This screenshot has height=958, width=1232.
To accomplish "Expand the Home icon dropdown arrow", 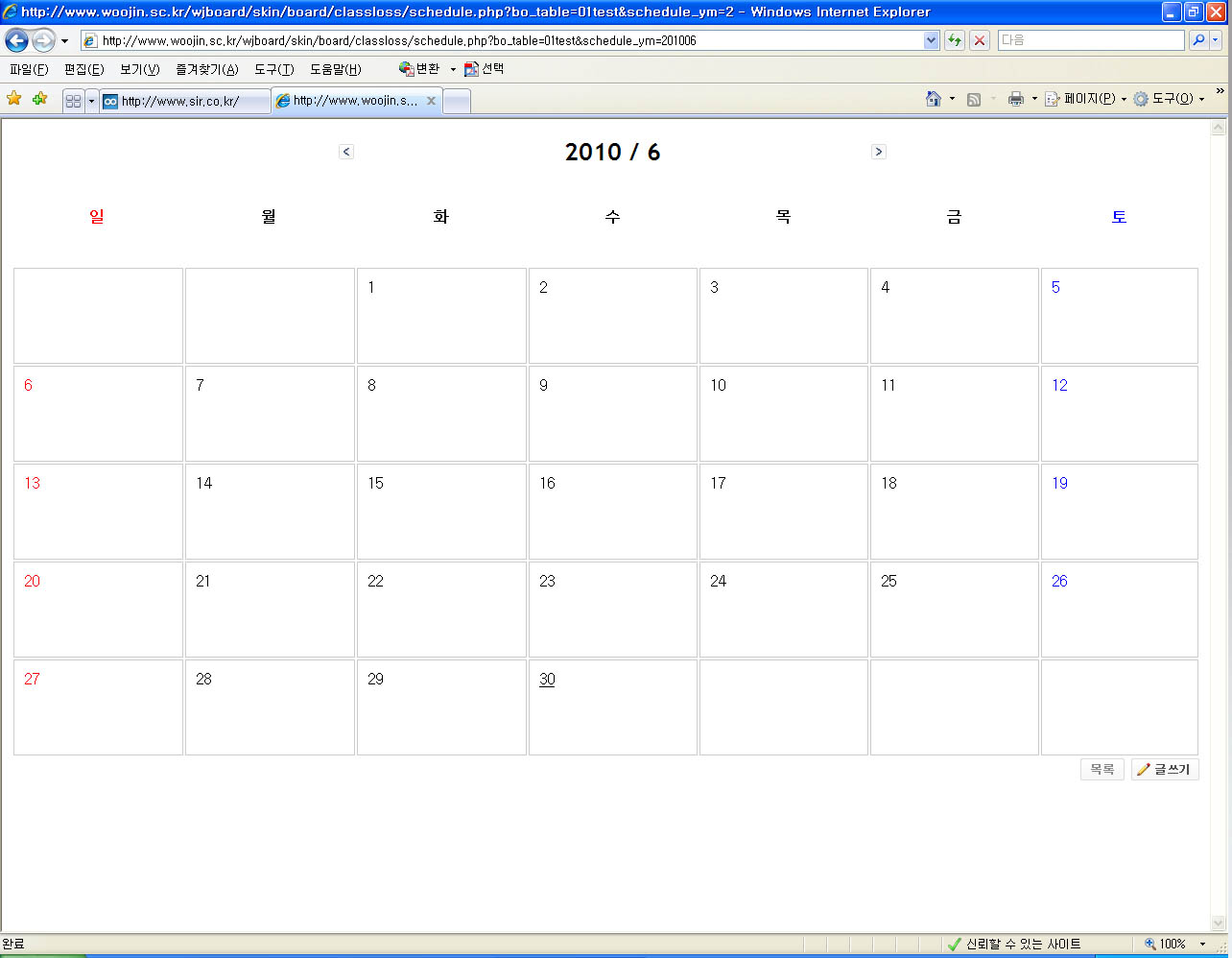I will pos(952,100).
